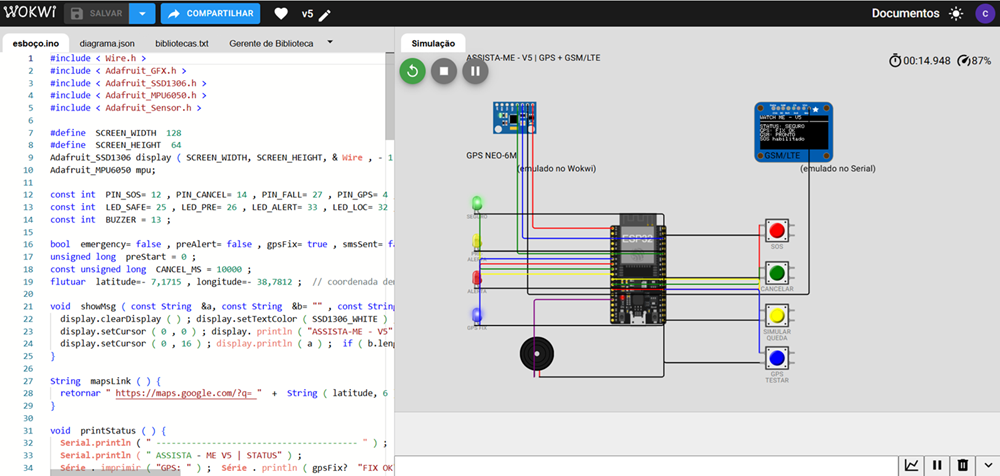Click the project name 'v5'
The height and width of the screenshot is (476, 1000).
[x=307, y=13]
